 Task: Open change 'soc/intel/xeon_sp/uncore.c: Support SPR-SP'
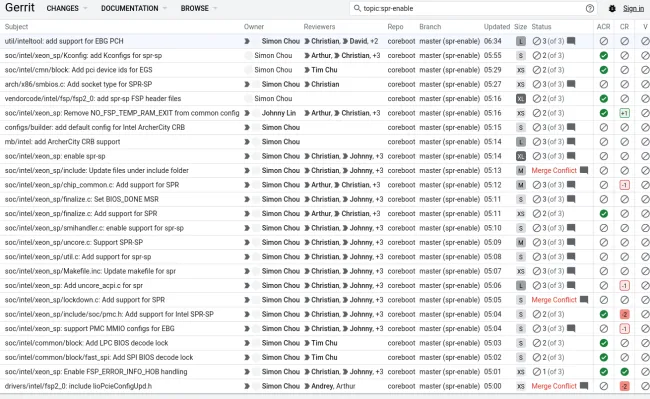[74, 242]
